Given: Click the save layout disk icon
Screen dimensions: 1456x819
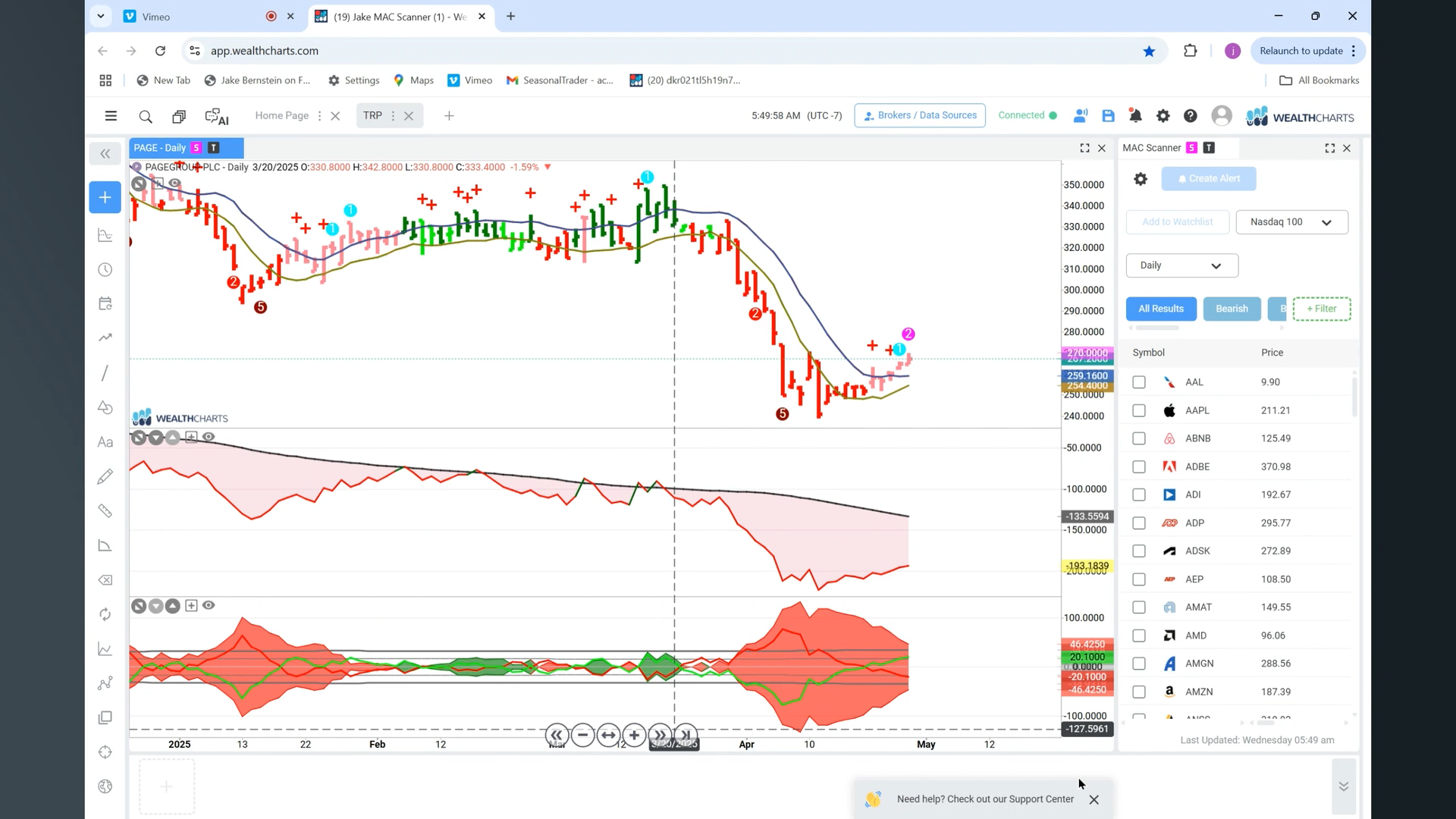Looking at the screenshot, I should 1108,116.
